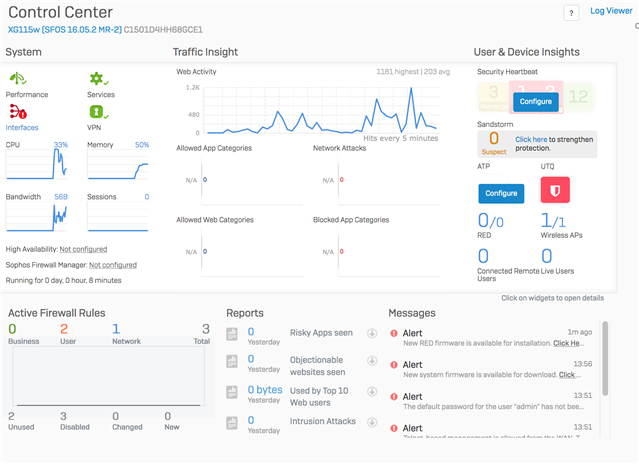Click the XG115w SFOS 16.05.2 MR-2 link
The image size is (639, 464).
click(65, 30)
